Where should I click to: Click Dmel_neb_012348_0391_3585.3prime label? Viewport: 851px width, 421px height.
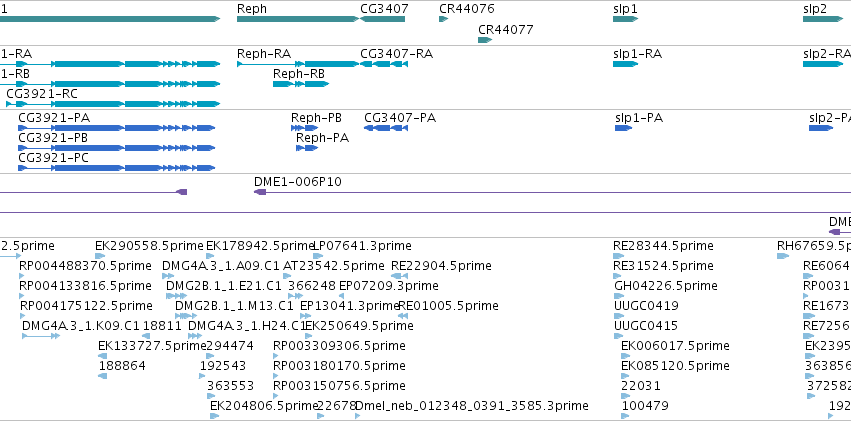pos(472,406)
